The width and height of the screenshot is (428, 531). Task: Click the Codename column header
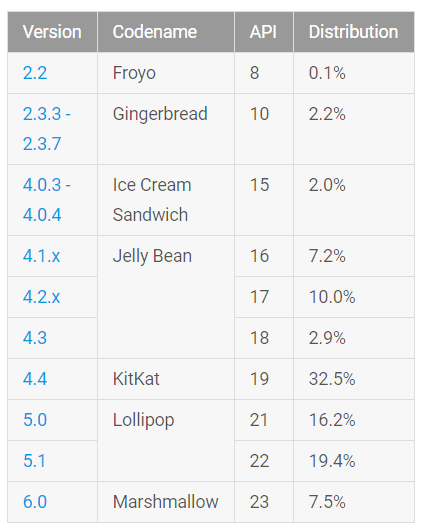pyautogui.click(x=166, y=32)
